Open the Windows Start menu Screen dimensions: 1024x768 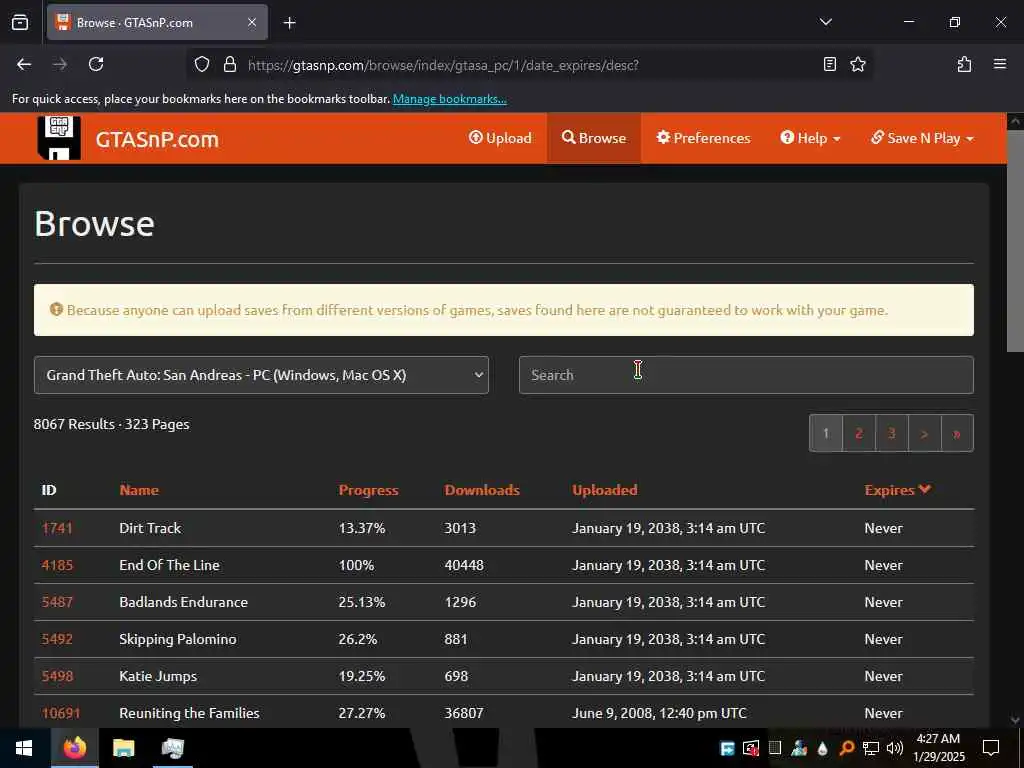(24, 748)
